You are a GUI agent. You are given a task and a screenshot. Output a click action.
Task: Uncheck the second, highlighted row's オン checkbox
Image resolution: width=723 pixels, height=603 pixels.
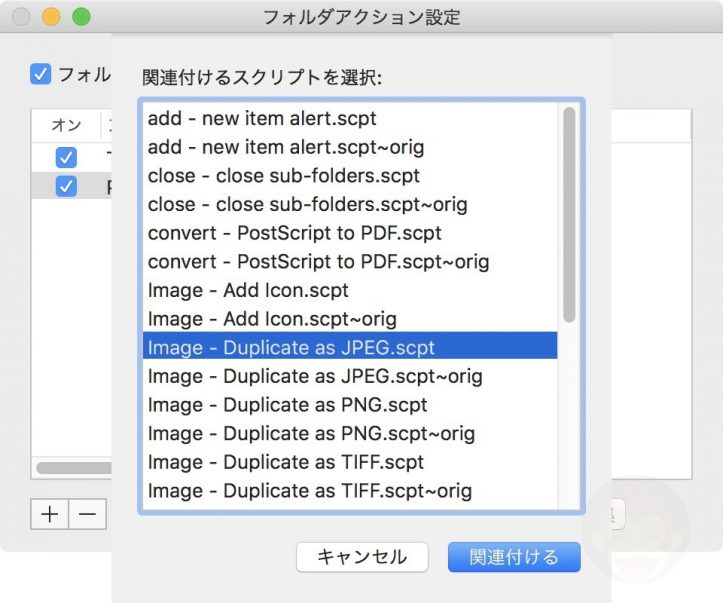[x=66, y=186]
